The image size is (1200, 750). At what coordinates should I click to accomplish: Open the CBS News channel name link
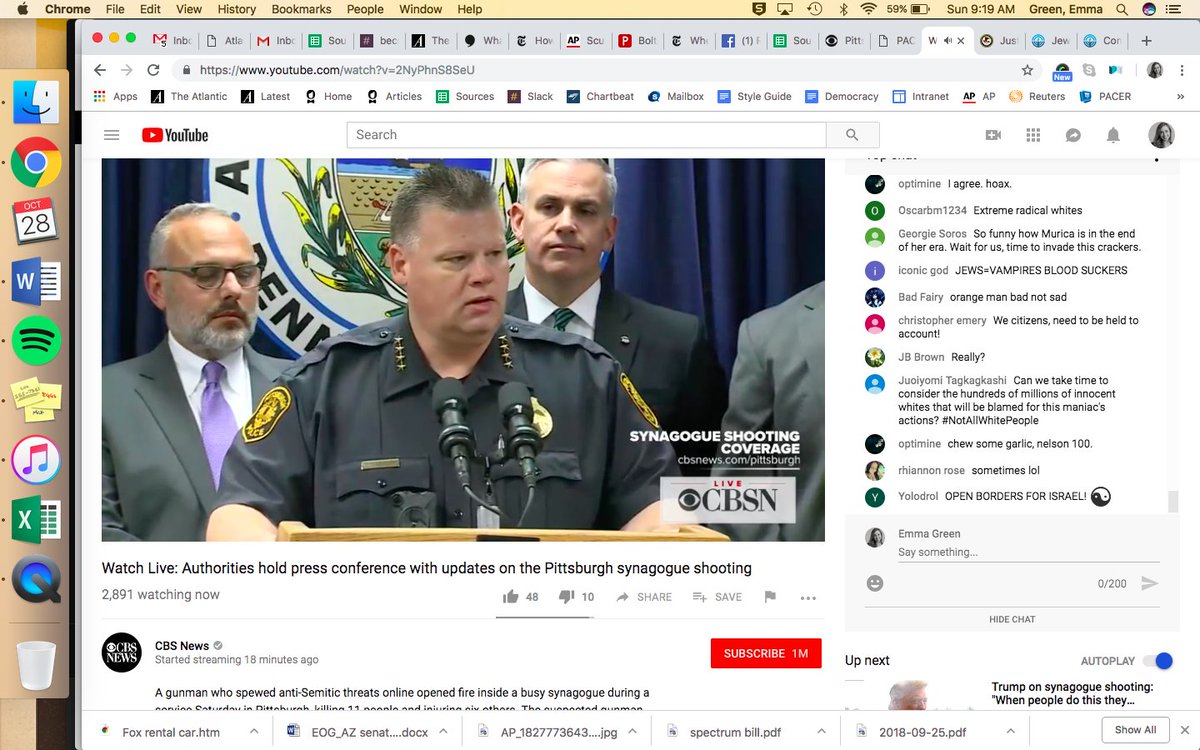pos(181,645)
